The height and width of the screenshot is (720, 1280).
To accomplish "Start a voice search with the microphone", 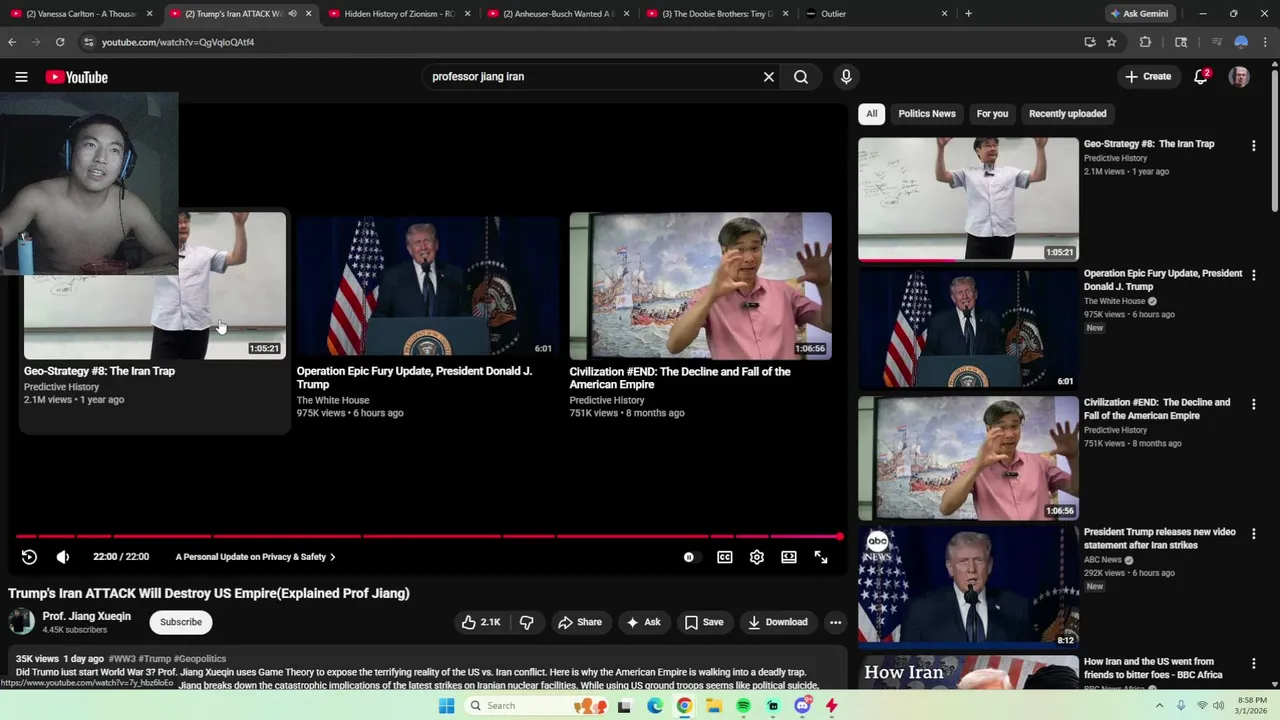I will [846, 77].
